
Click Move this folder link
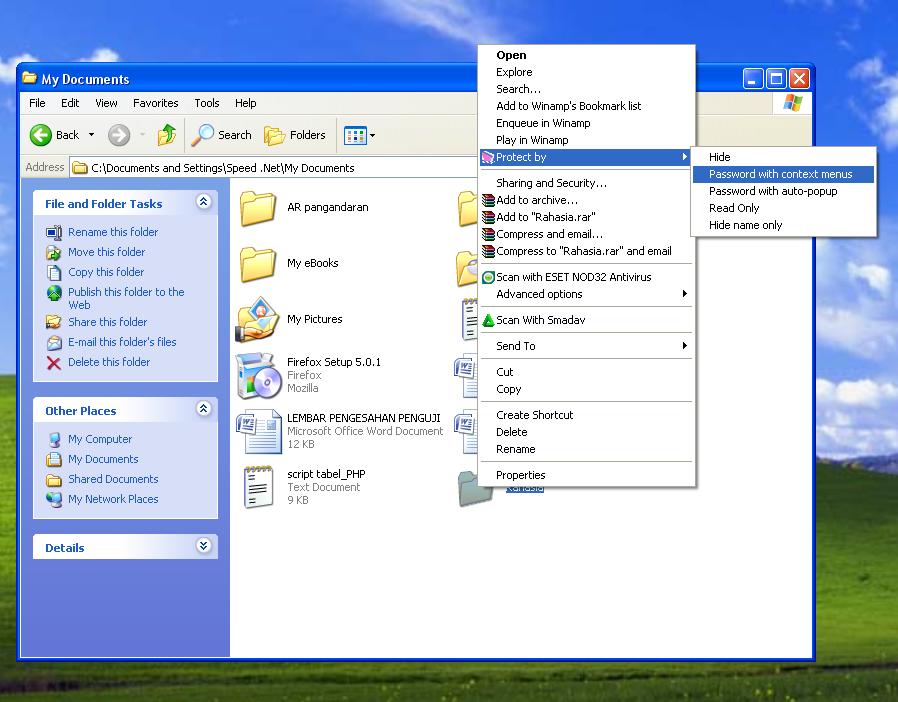point(107,252)
